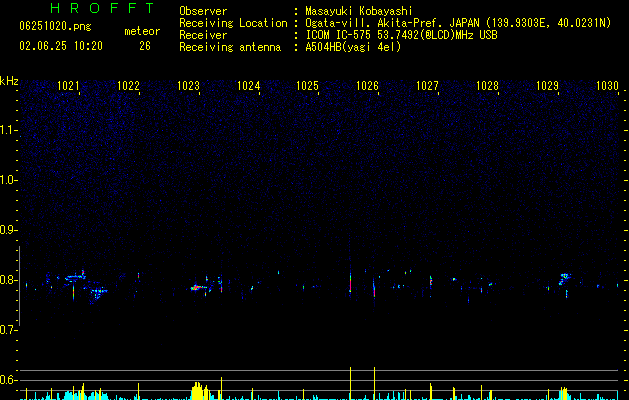The width and height of the screenshot is (629, 400).
Task: Click the date stamp 02.06.25 10:20
Action: coord(61,46)
